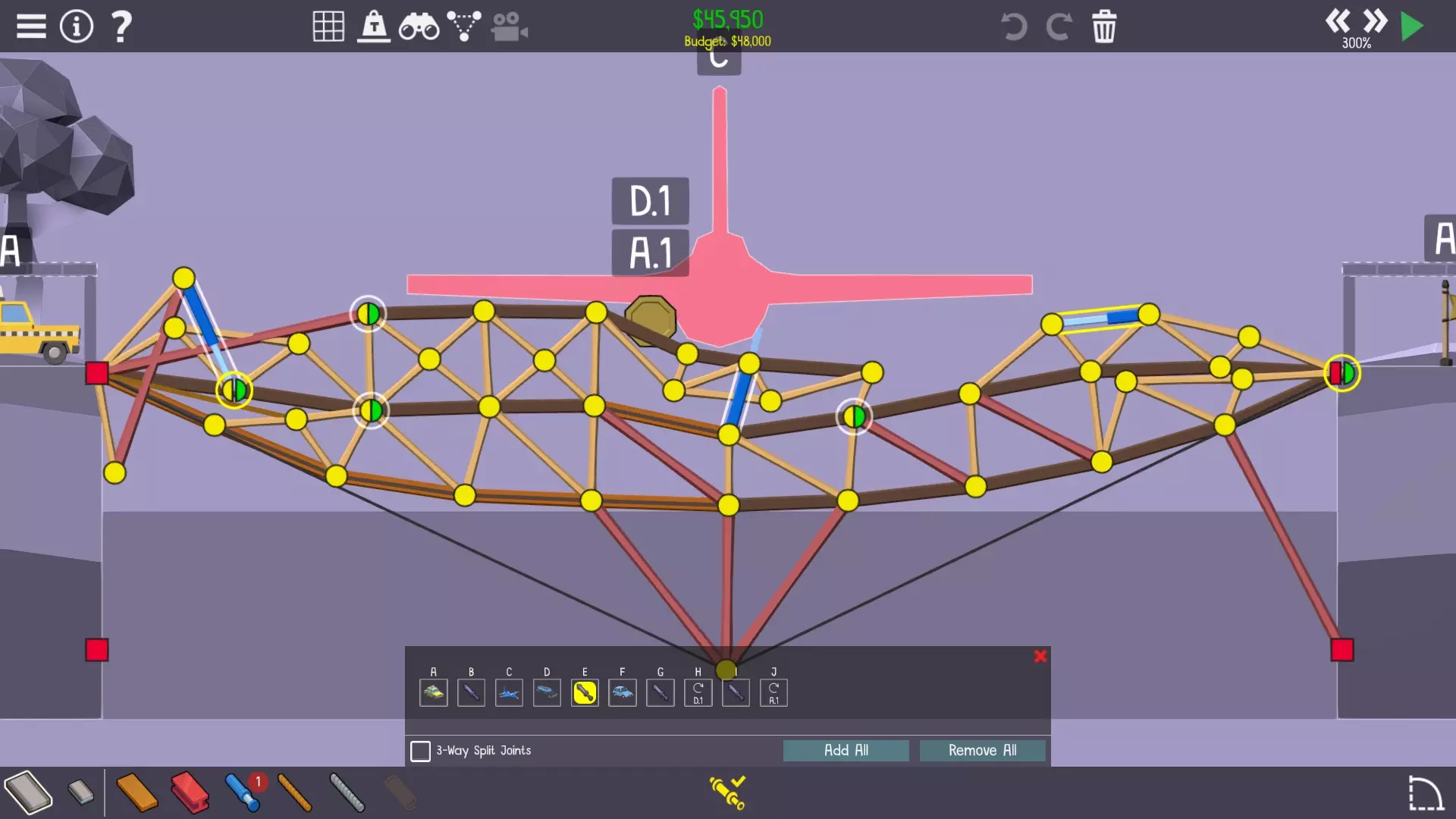Image resolution: width=1456 pixels, height=819 pixels.
Task: Select the red steel beam material
Action: click(190, 792)
